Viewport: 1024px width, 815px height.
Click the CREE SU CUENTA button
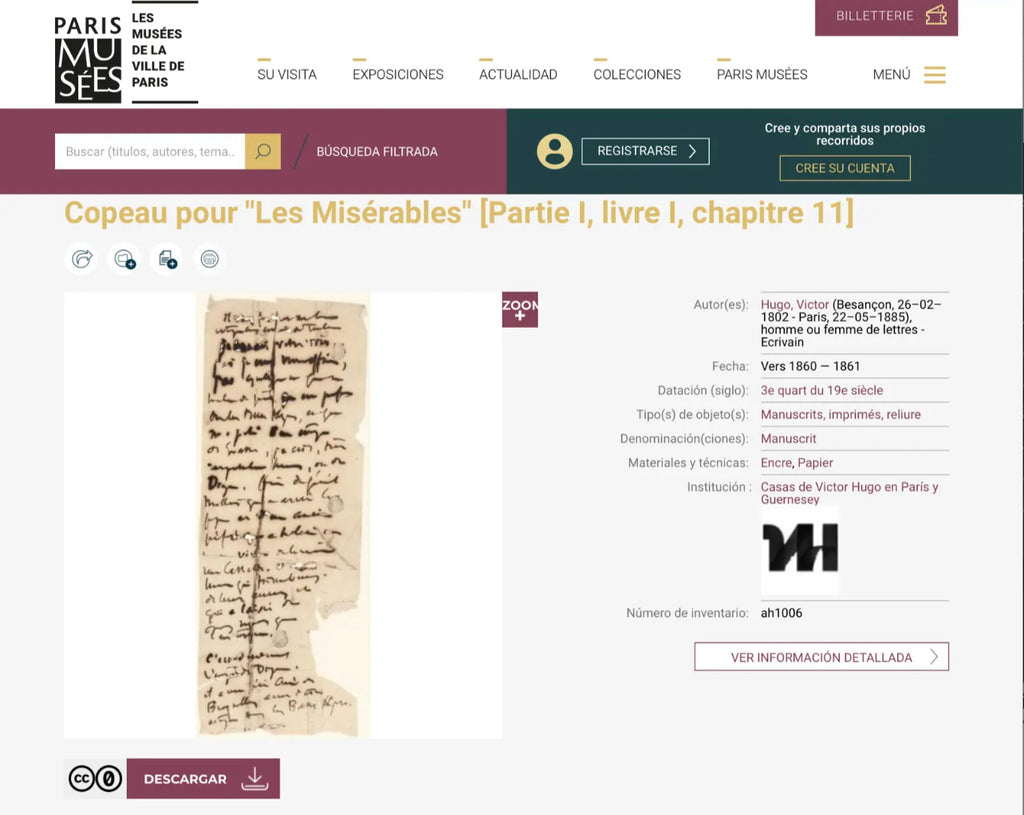coord(844,168)
